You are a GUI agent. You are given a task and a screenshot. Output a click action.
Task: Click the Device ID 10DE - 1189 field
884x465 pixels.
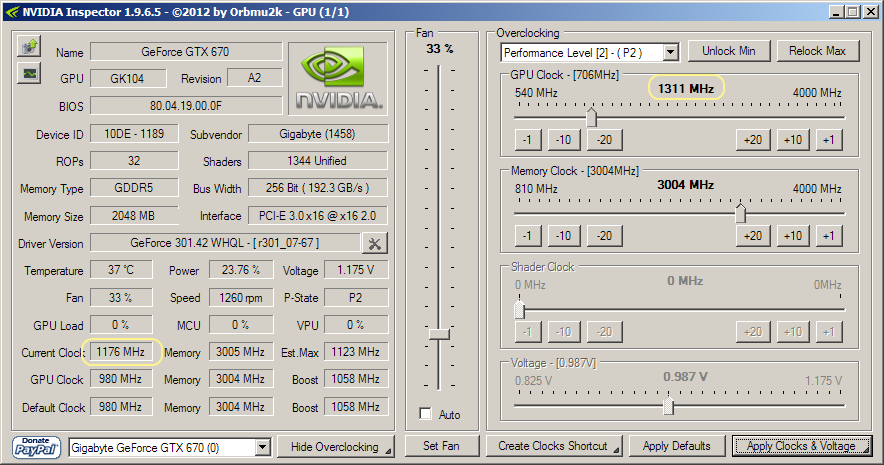point(134,134)
